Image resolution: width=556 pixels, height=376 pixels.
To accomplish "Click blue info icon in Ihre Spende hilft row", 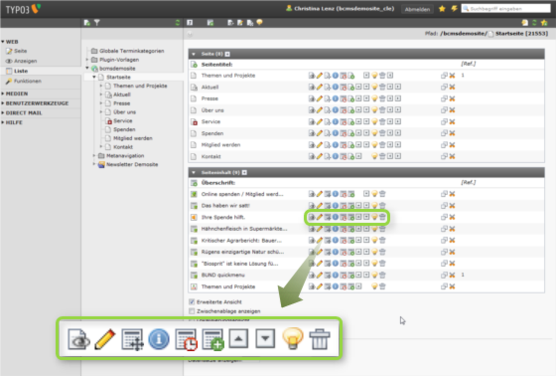I will pyautogui.click(x=335, y=217).
